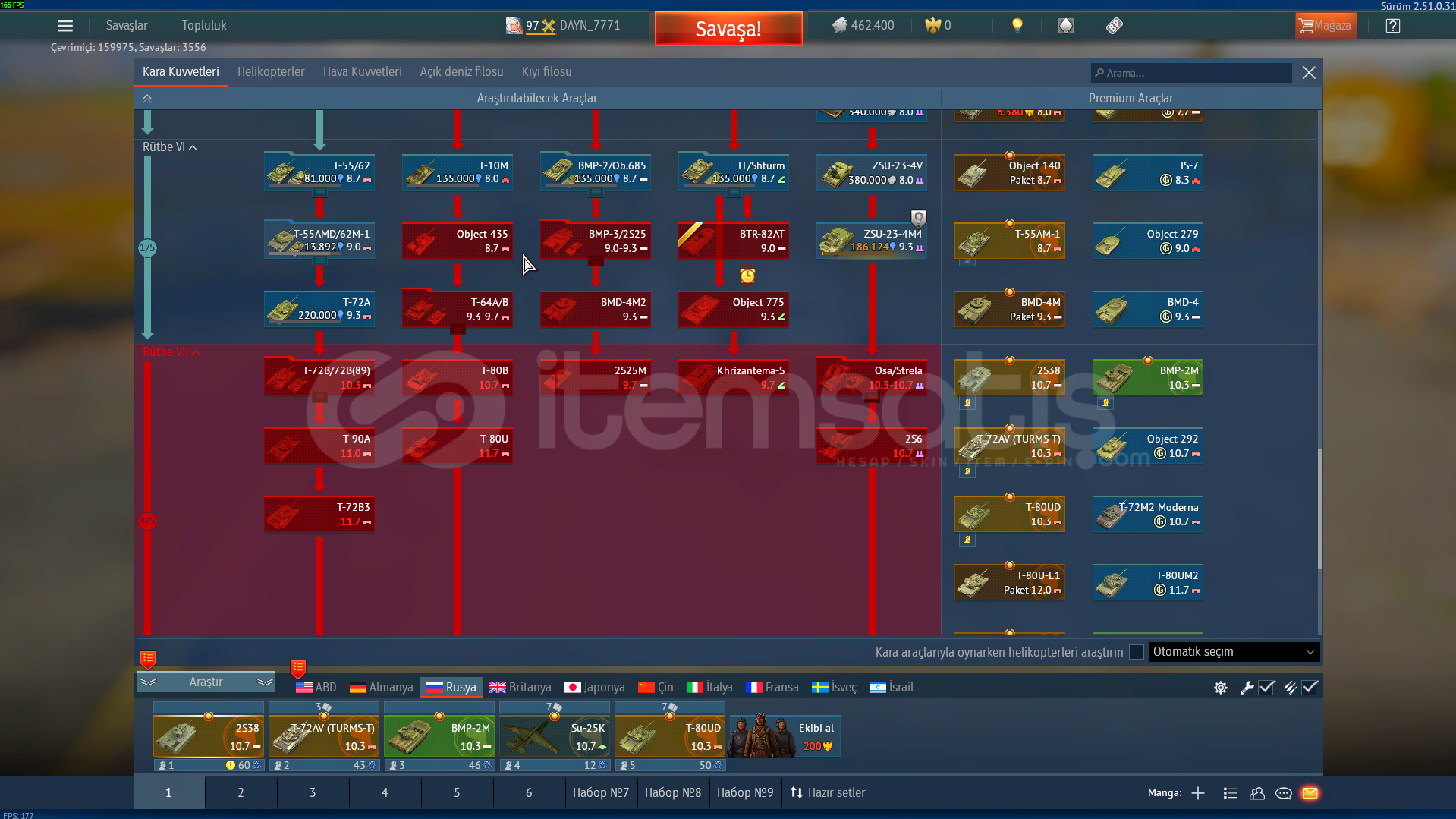
Task: Switch to the Kıyı filosu tab
Action: click(547, 72)
